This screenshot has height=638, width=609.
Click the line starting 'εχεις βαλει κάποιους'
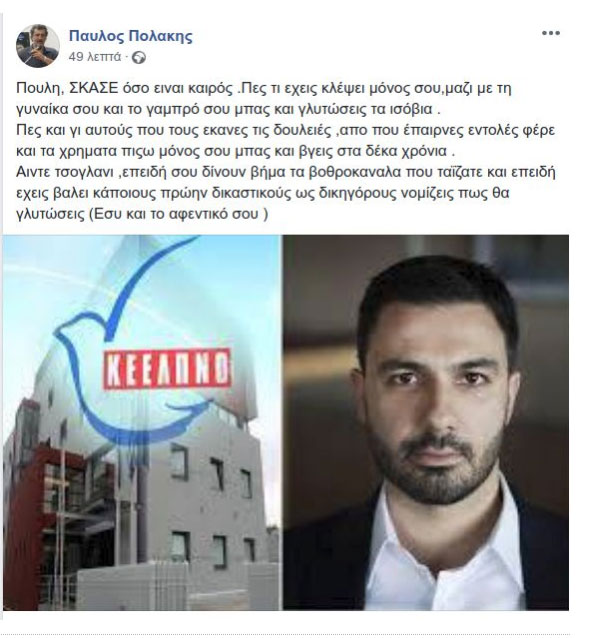[x=262, y=192]
